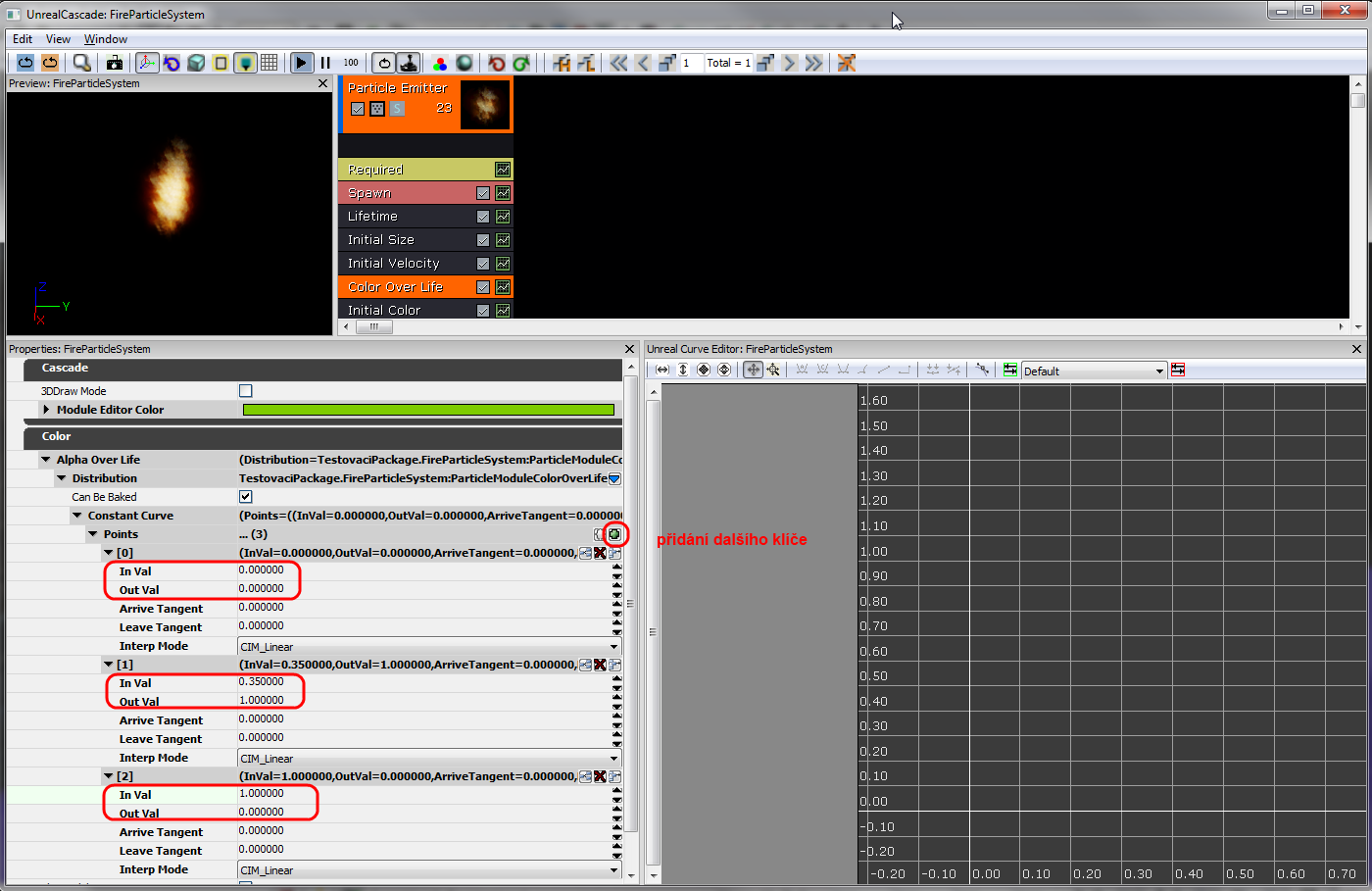Toggle the Can Be Baked checkbox
This screenshot has width=1372, height=891.
pos(246,497)
